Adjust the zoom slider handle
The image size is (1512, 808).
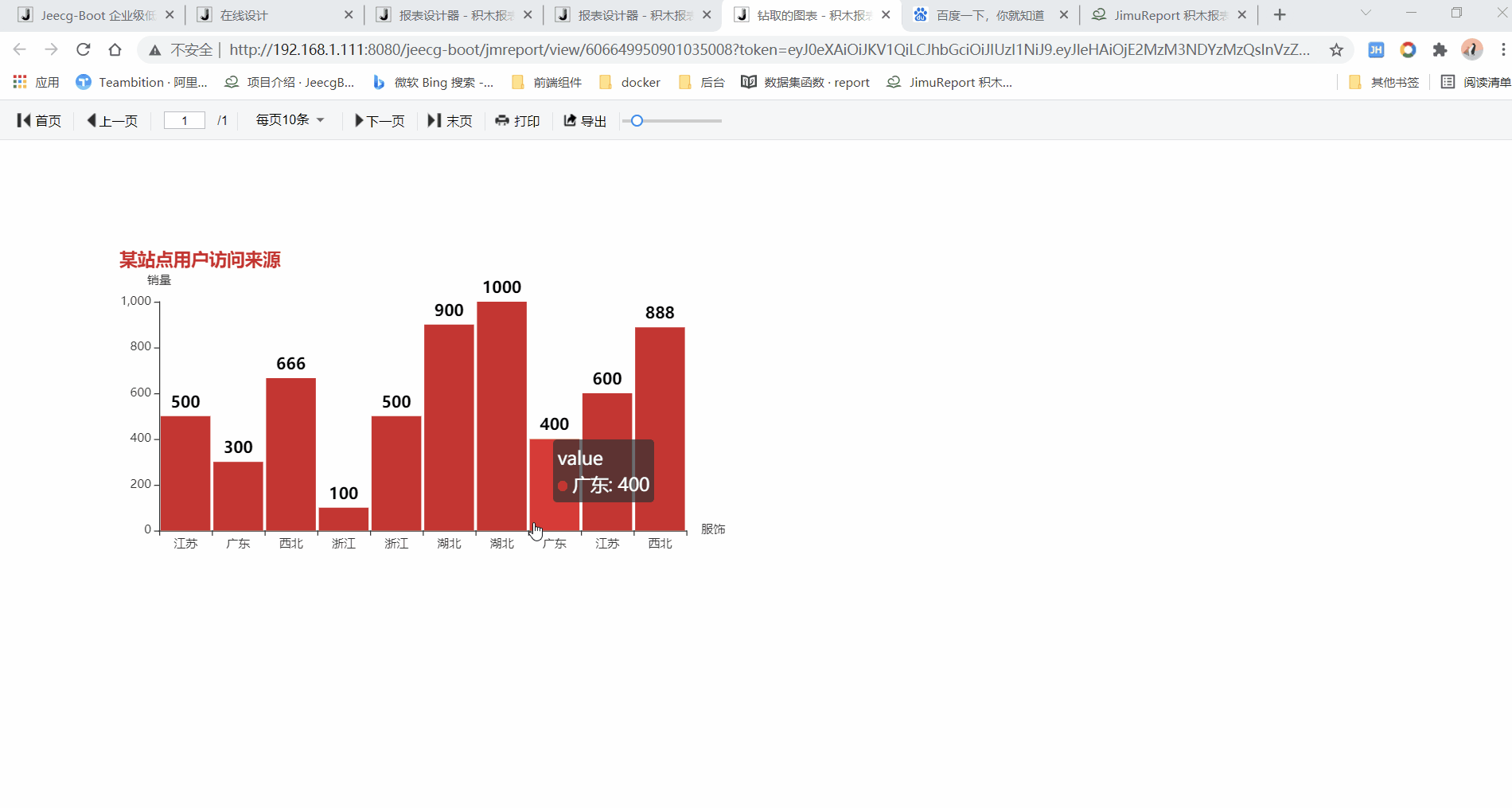coord(637,120)
